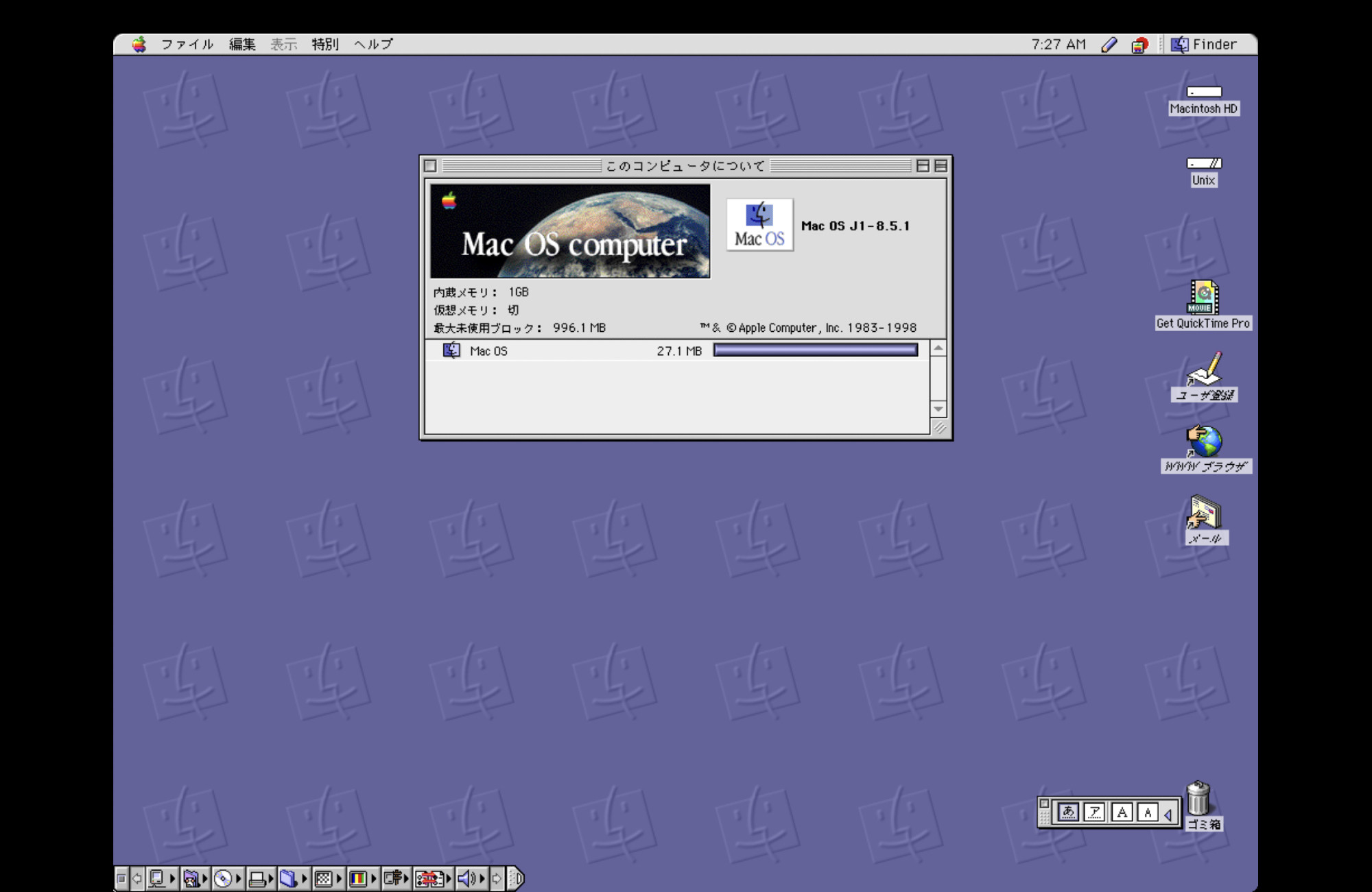Open the sound volume strip module
Image resolution: width=1372 pixels, height=892 pixels.
471,878
